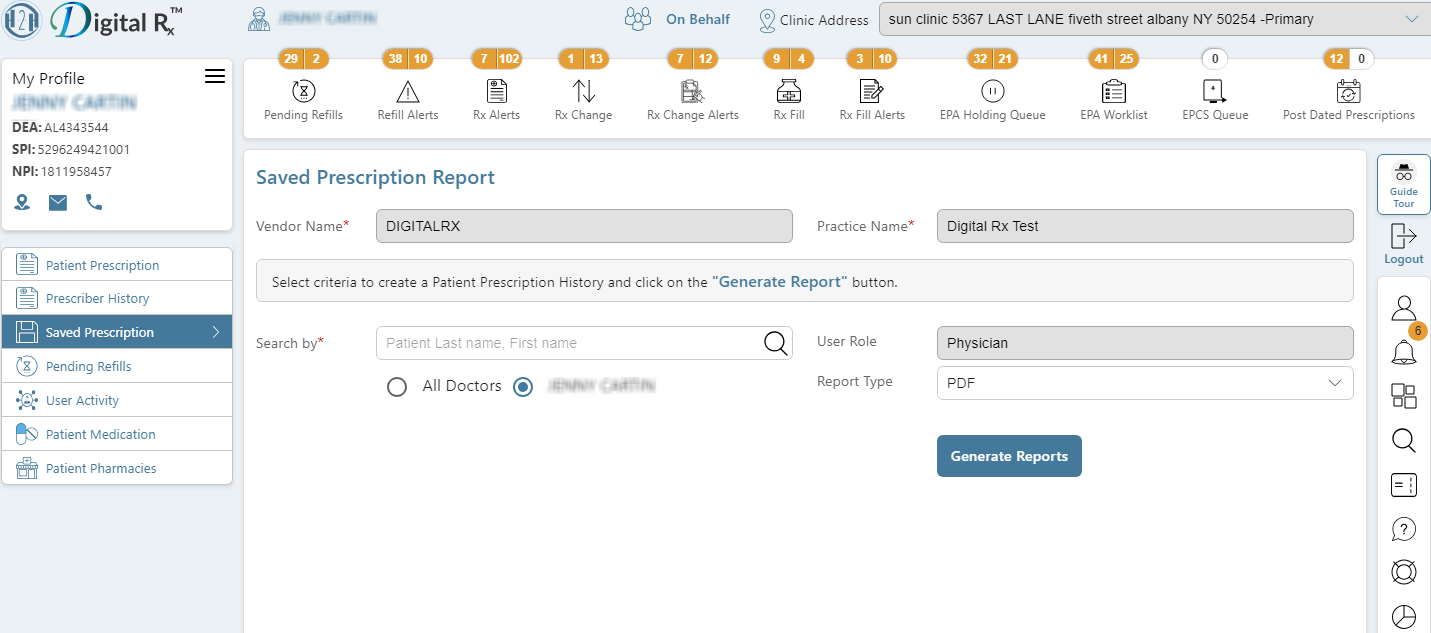Click the Logout button
Viewport: 1431px width, 633px height.
pyautogui.click(x=1404, y=244)
